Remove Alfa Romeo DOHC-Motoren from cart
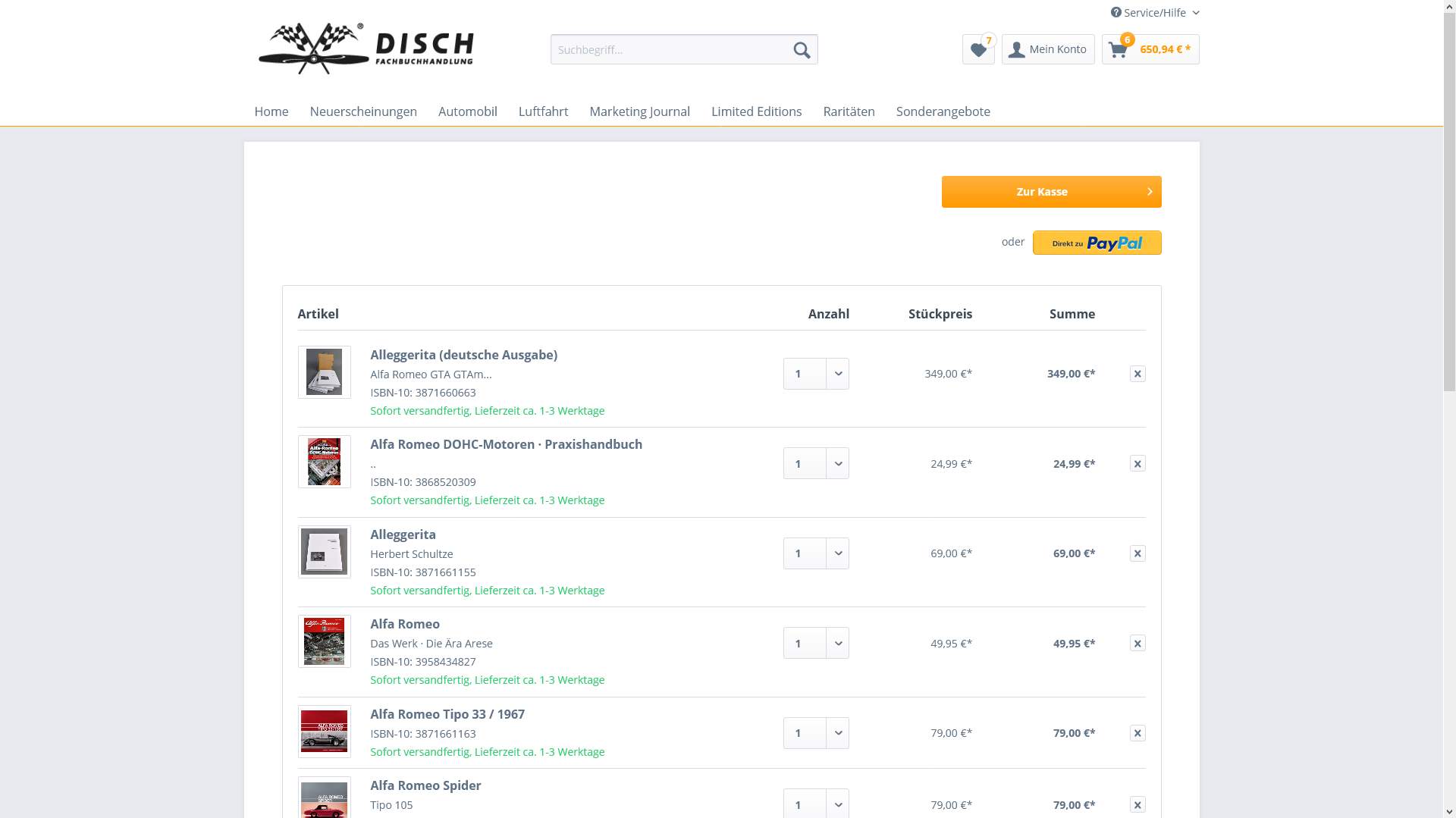The image size is (1456, 818). click(1137, 464)
